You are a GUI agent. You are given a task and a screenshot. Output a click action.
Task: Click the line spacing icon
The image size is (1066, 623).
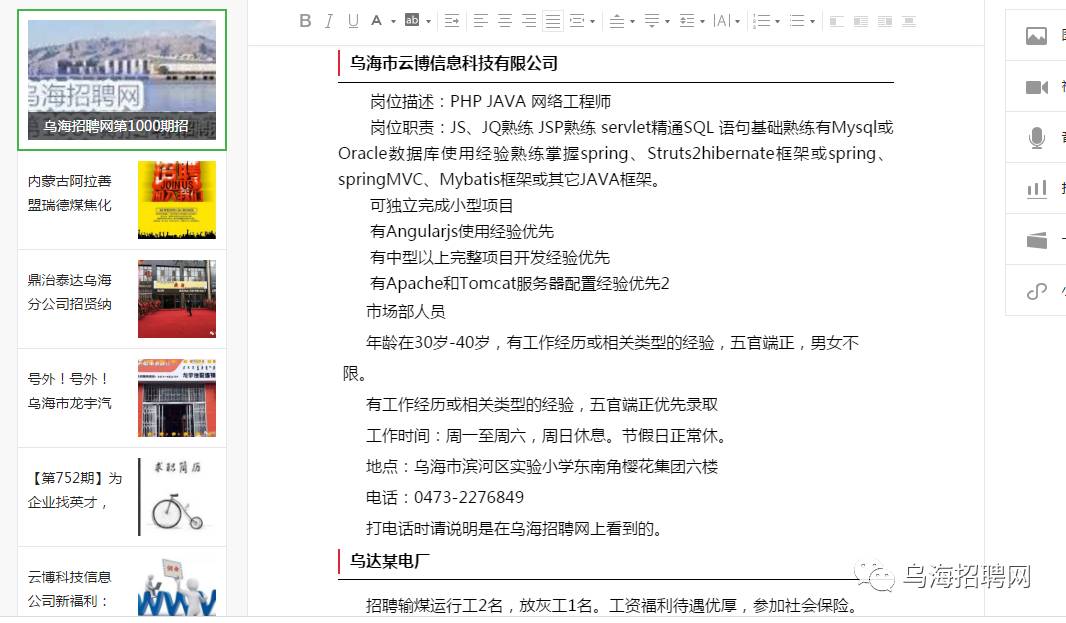pyautogui.click(x=687, y=21)
